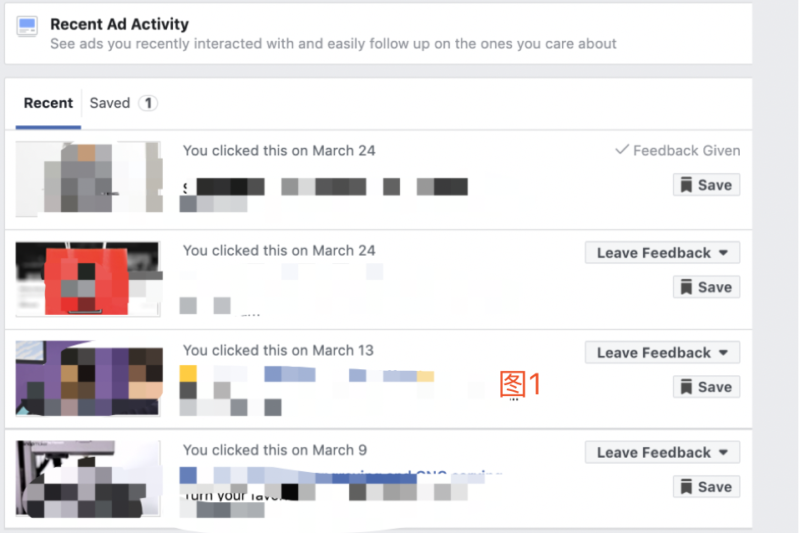Open the March 9 ad thumbnail
800x533 pixels.
point(88,478)
